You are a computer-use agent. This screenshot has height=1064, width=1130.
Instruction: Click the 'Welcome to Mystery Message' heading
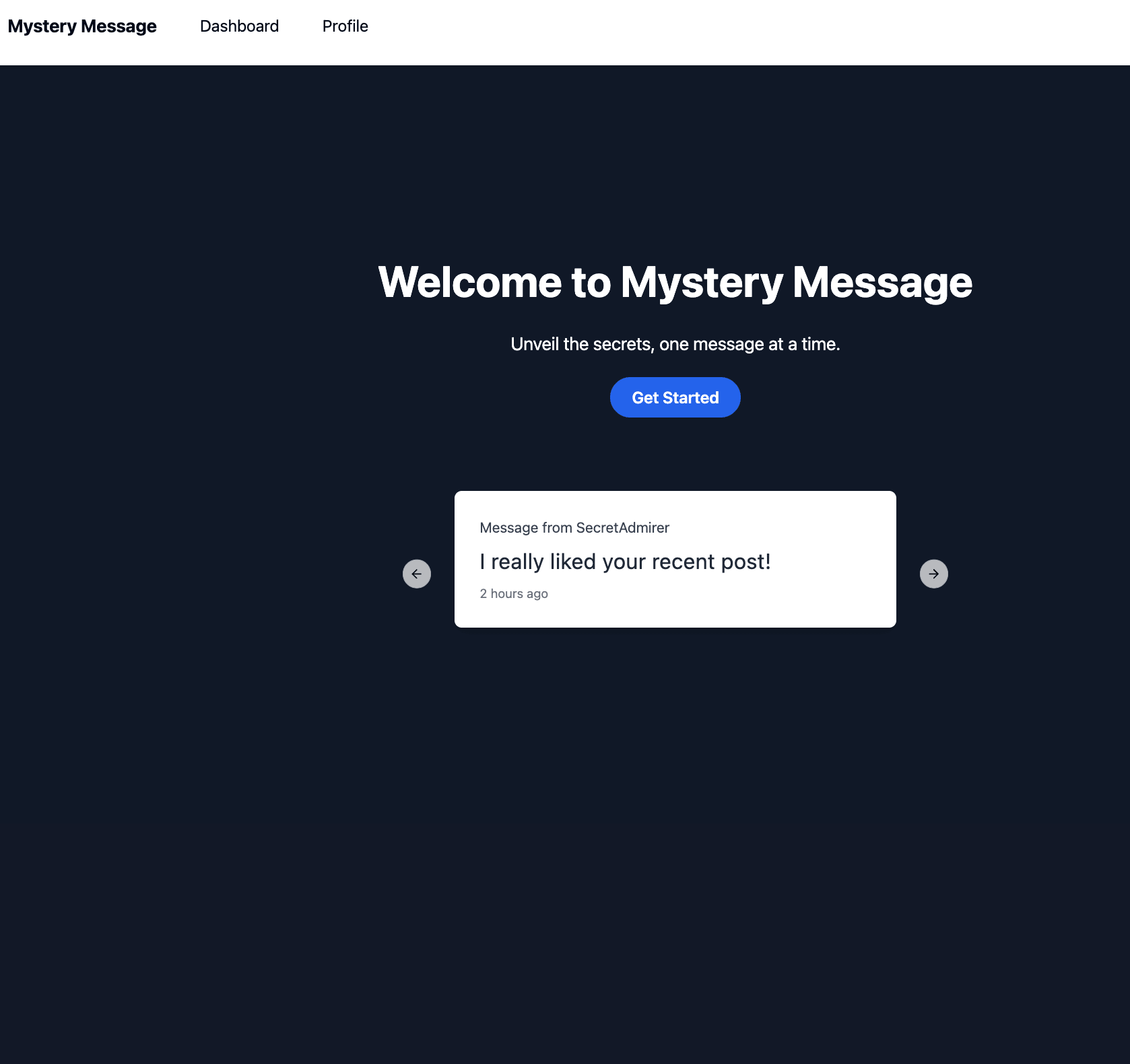[x=675, y=282]
